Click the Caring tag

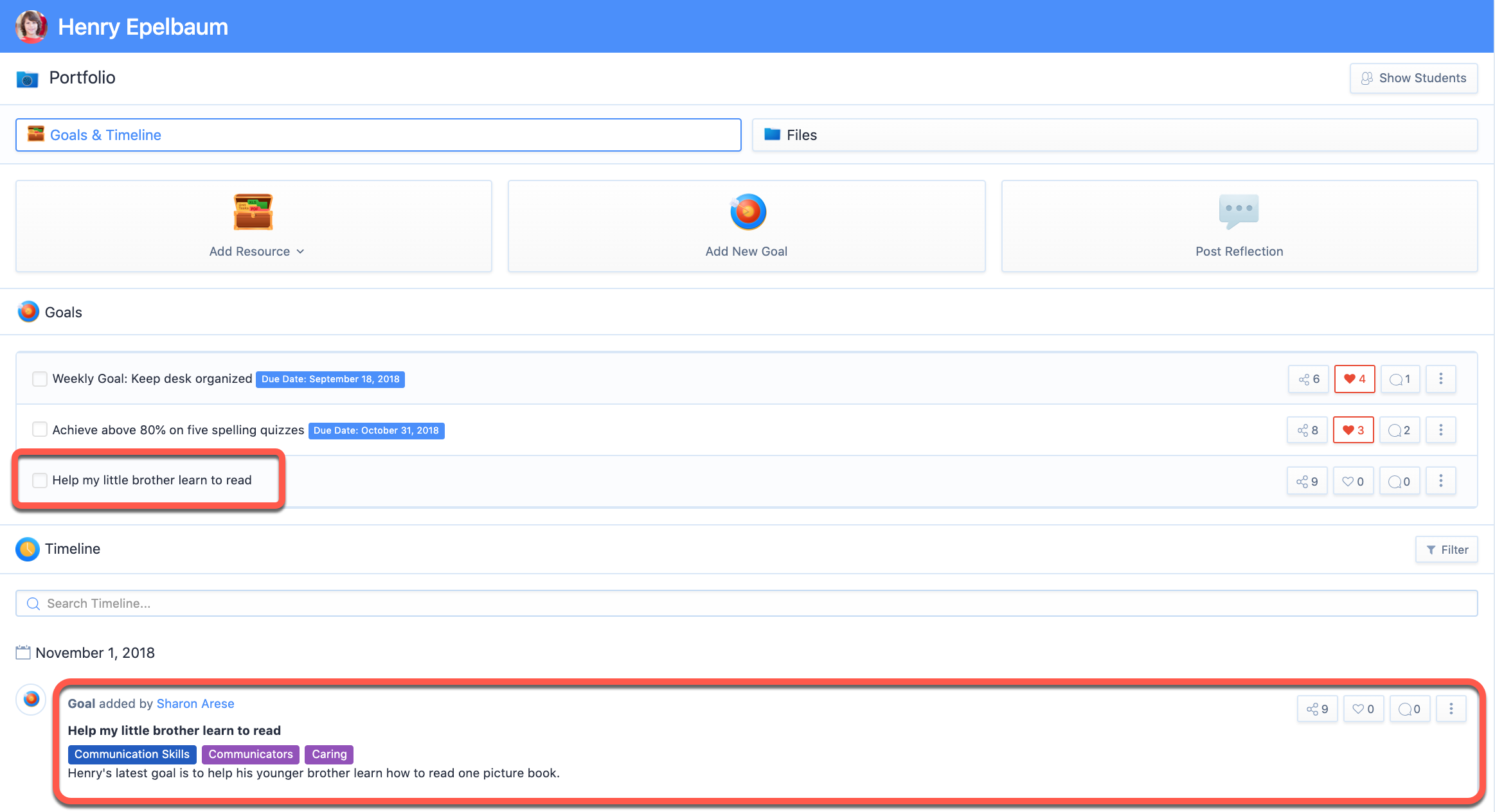(x=329, y=754)
